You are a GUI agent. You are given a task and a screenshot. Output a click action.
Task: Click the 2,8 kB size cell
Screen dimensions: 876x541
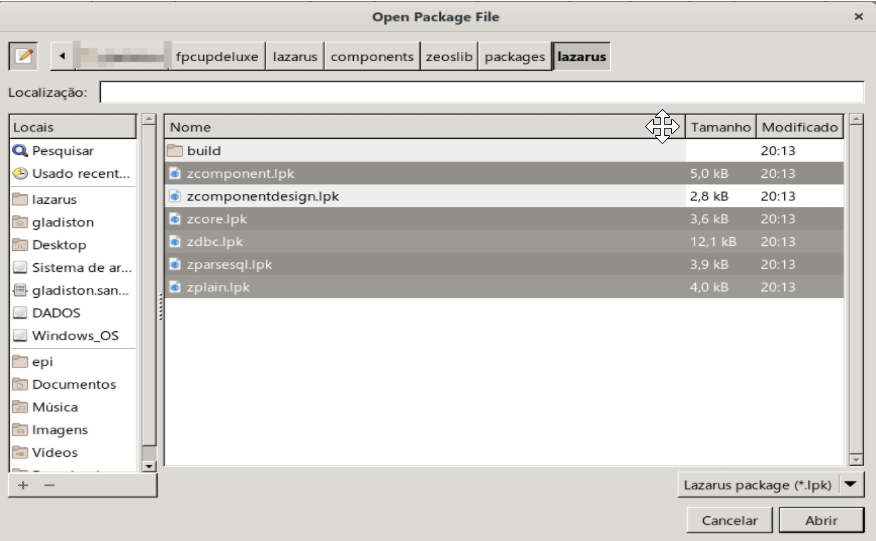(x=709, y=196)
